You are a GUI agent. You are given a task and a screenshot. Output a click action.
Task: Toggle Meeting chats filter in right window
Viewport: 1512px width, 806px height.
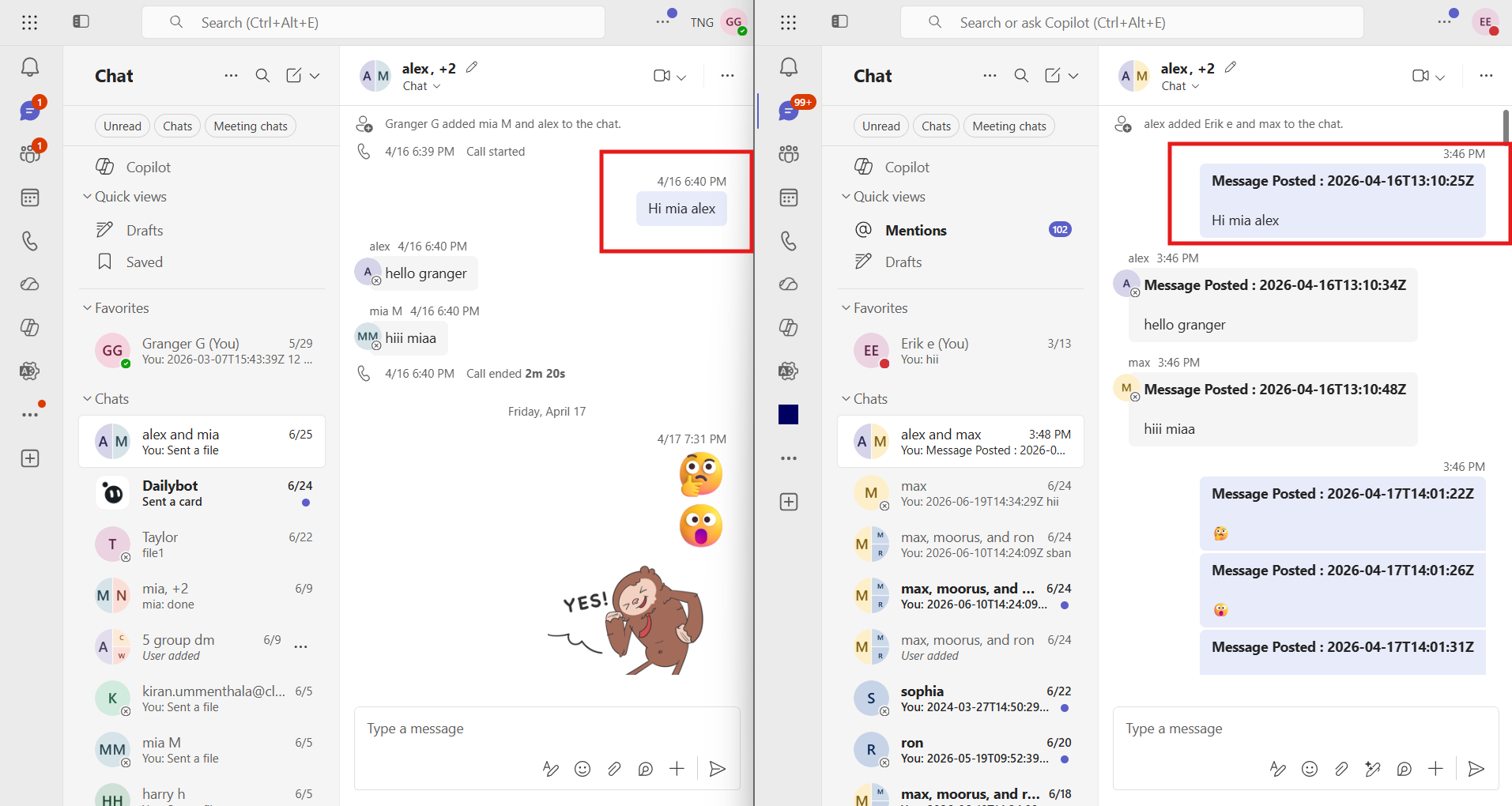(x=1009, y=126)
